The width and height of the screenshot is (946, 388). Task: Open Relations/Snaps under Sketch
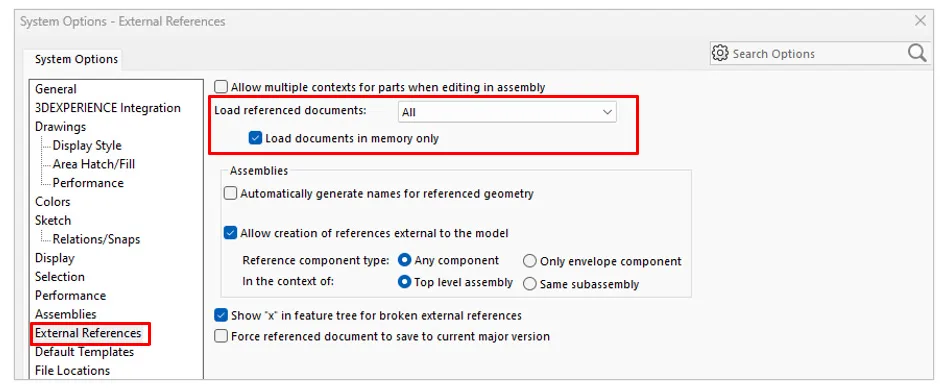(x=96, y=239)
